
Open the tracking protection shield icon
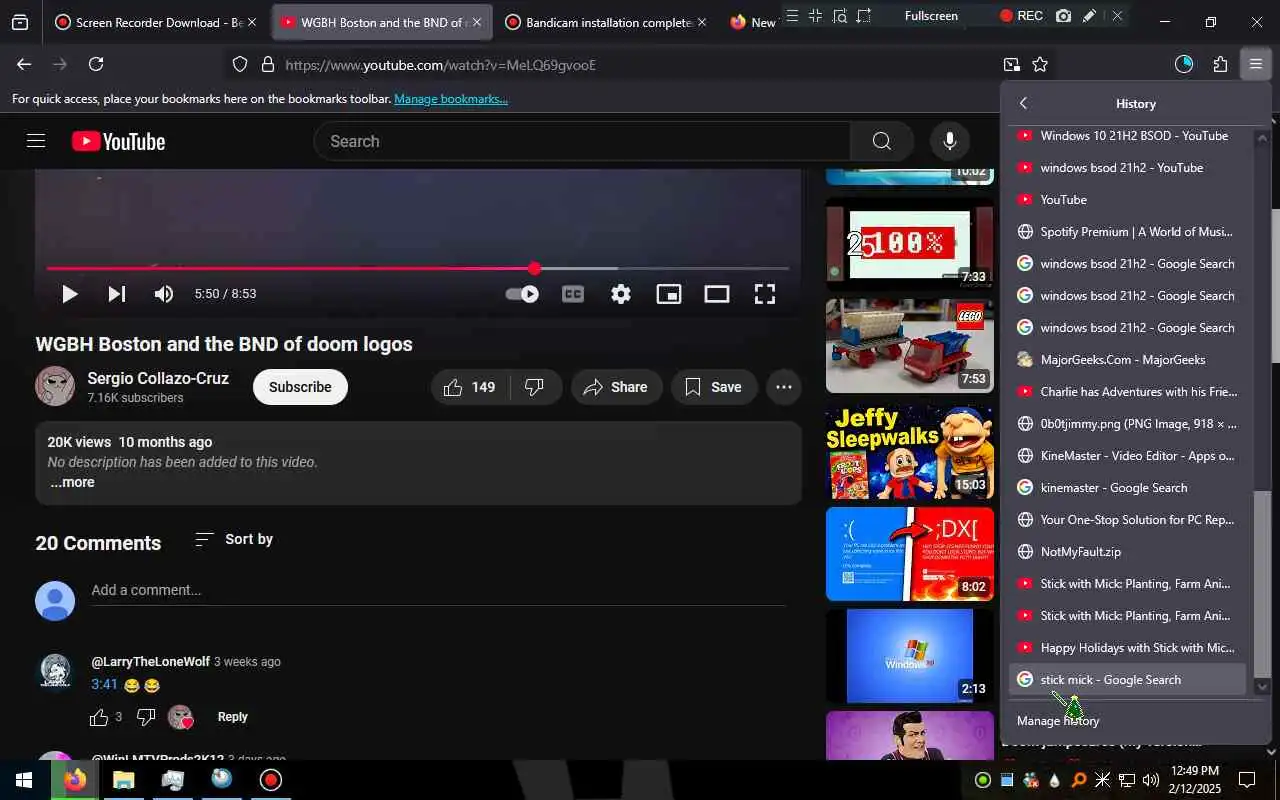click(240, 65)
